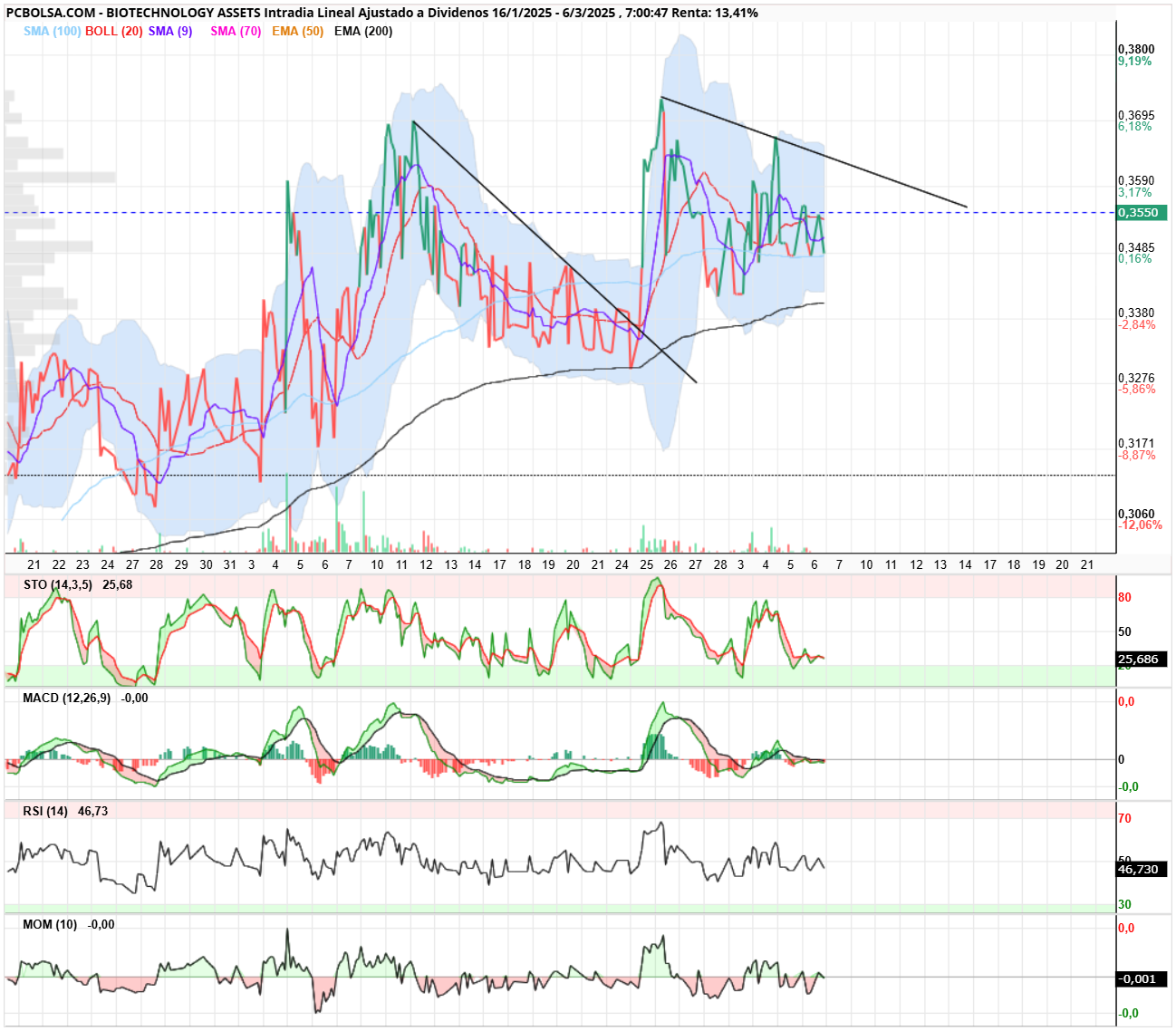Image resolution: width=1176 pixels, height=1031 pixels.
Task: Click the purple SMA (9) legend
Action: pyautogui.click(x=170, y=31)
